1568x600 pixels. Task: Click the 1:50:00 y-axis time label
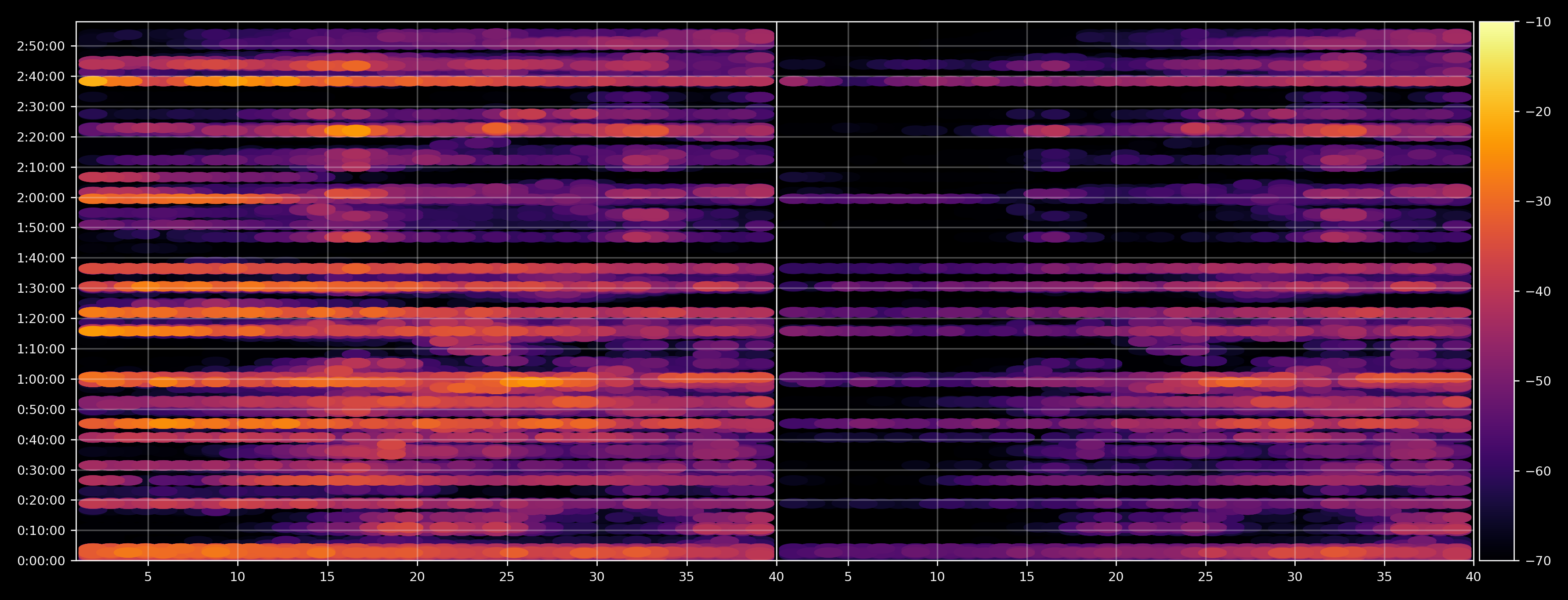(x=41, y=228)
